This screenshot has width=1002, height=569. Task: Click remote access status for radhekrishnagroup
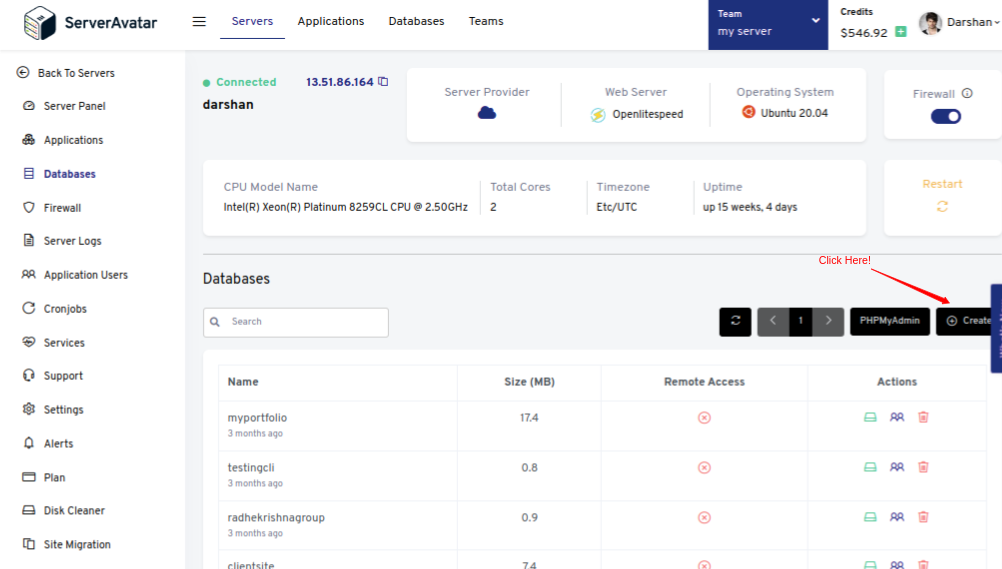pyautogui.click(x=704, y=517)
